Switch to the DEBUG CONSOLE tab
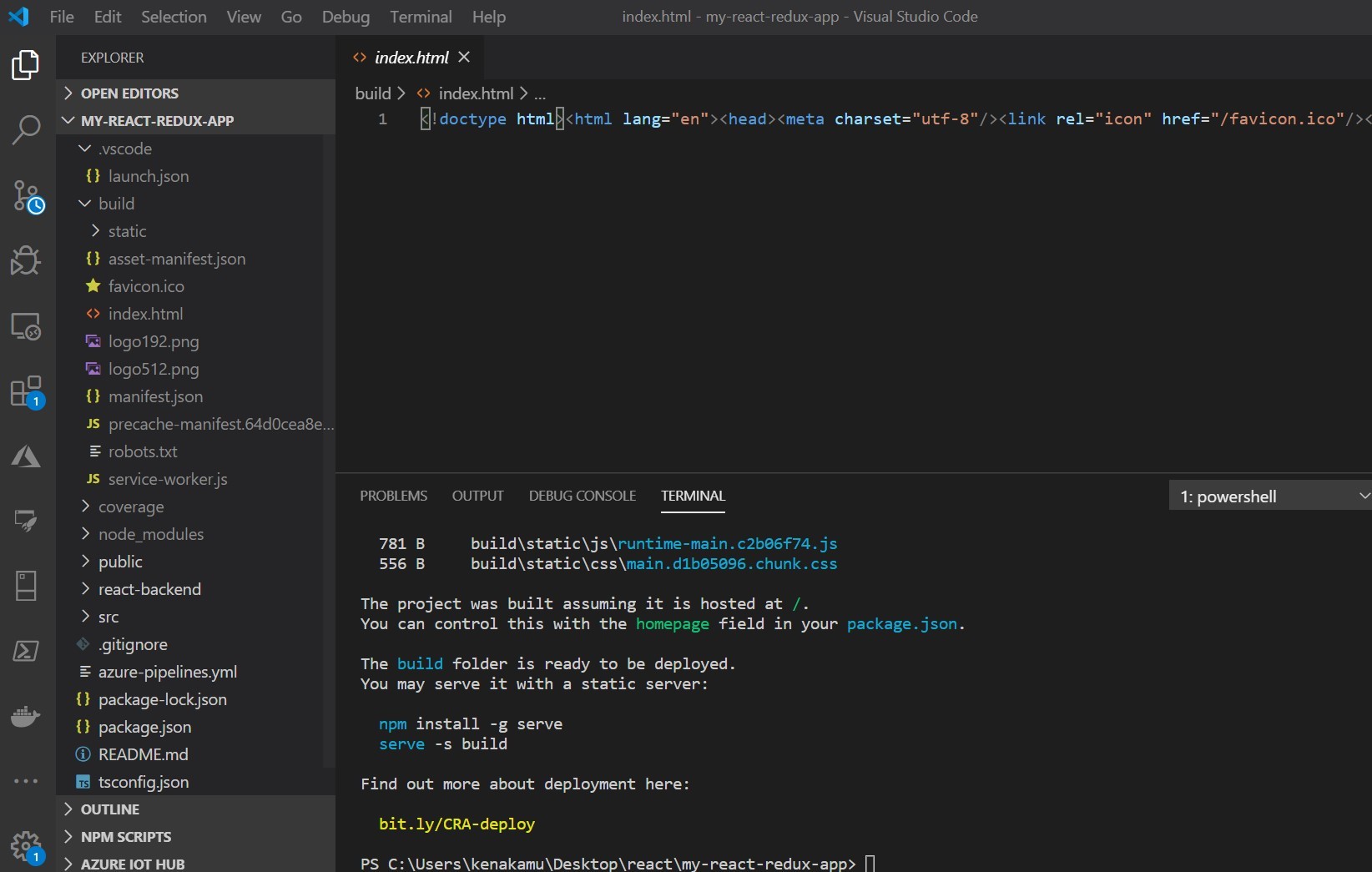 pos(582,496)
